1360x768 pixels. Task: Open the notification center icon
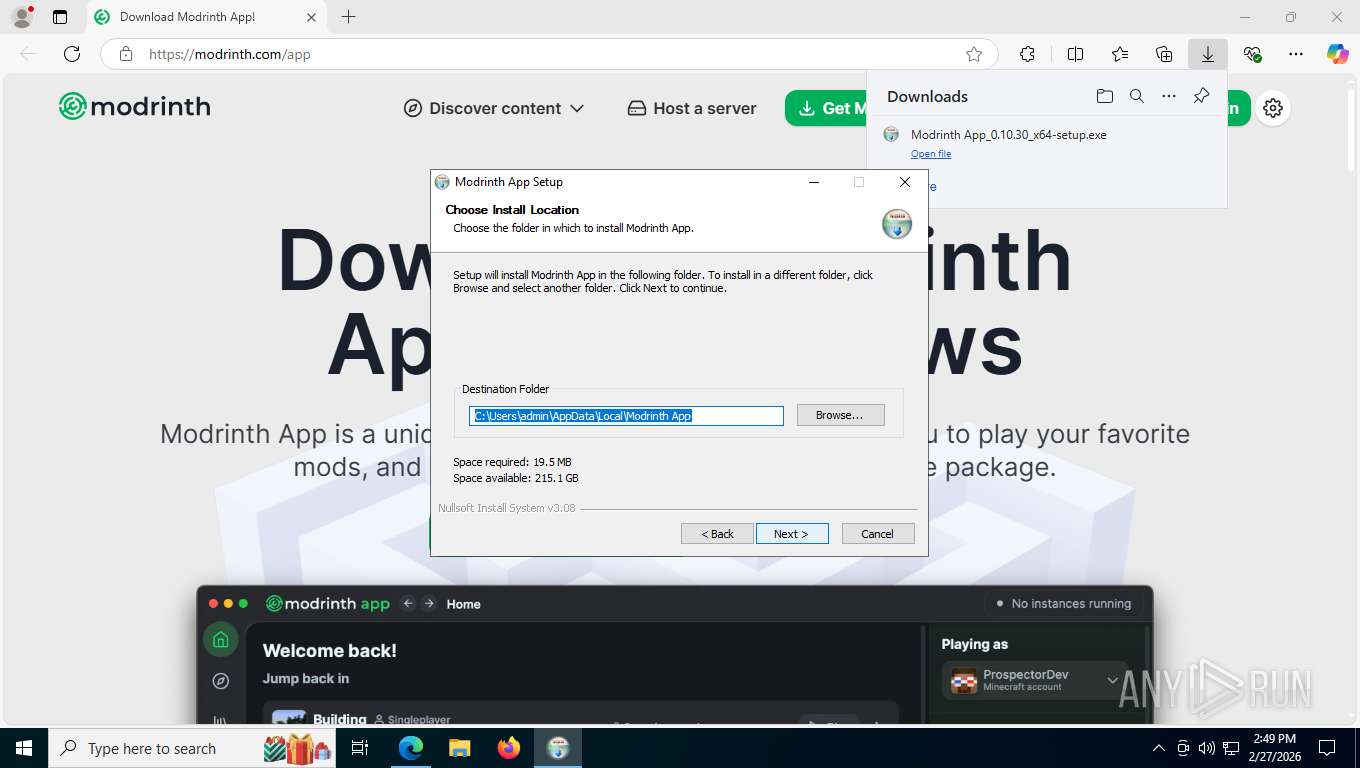pyautogui.click(x=1327, y=748)
